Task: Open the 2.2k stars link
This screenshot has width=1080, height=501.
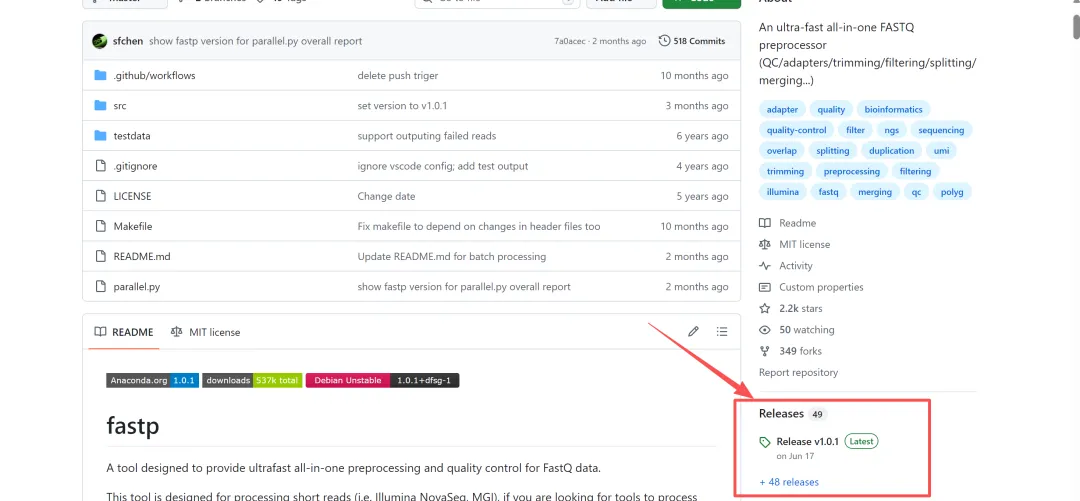Action: 800,309
